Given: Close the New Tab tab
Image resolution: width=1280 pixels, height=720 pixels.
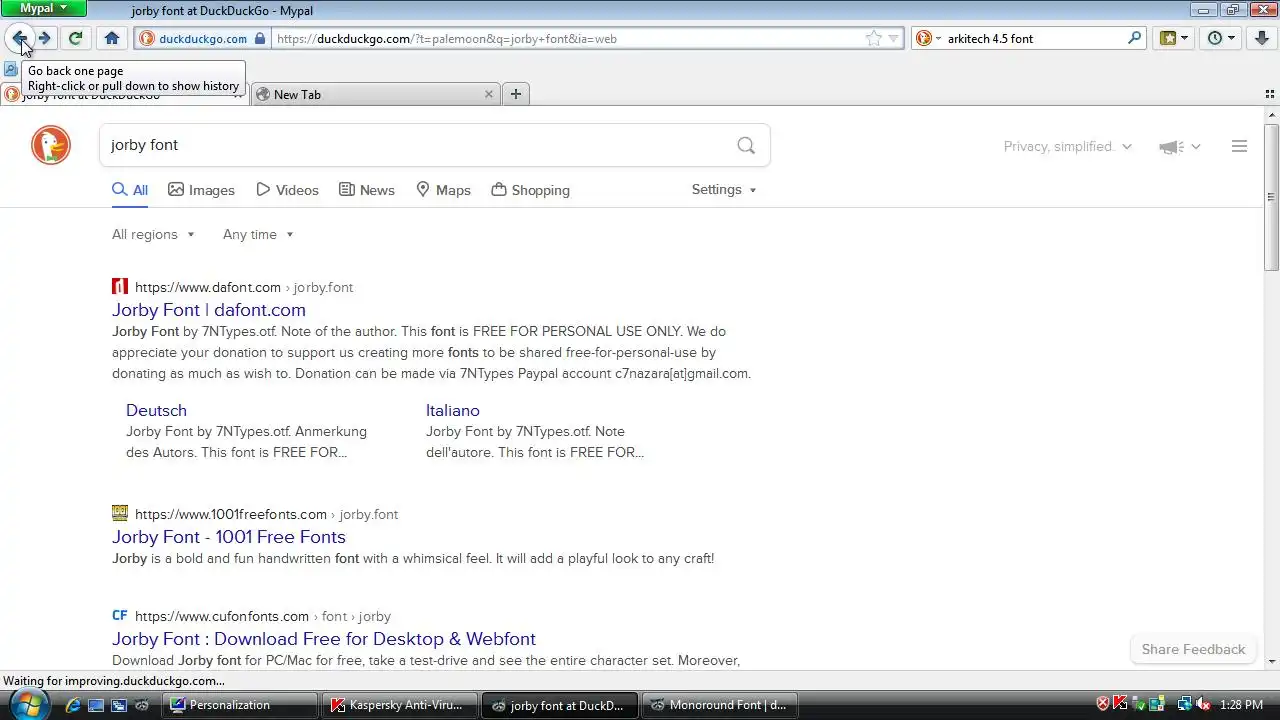Looking at the screenshot, I should [x=488, y=94].
